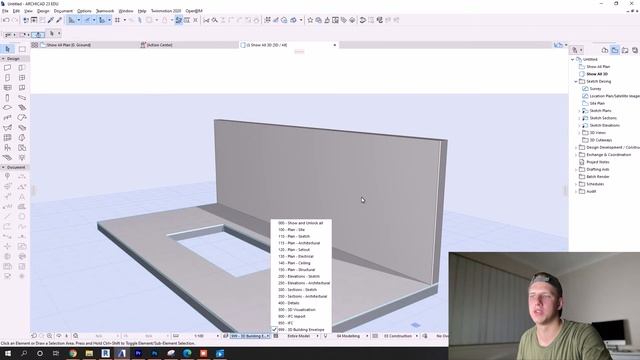Viewport: 640px width, 360px height.
Task: Click the Scale icon in the bottom bar
Action: (176, 336)
